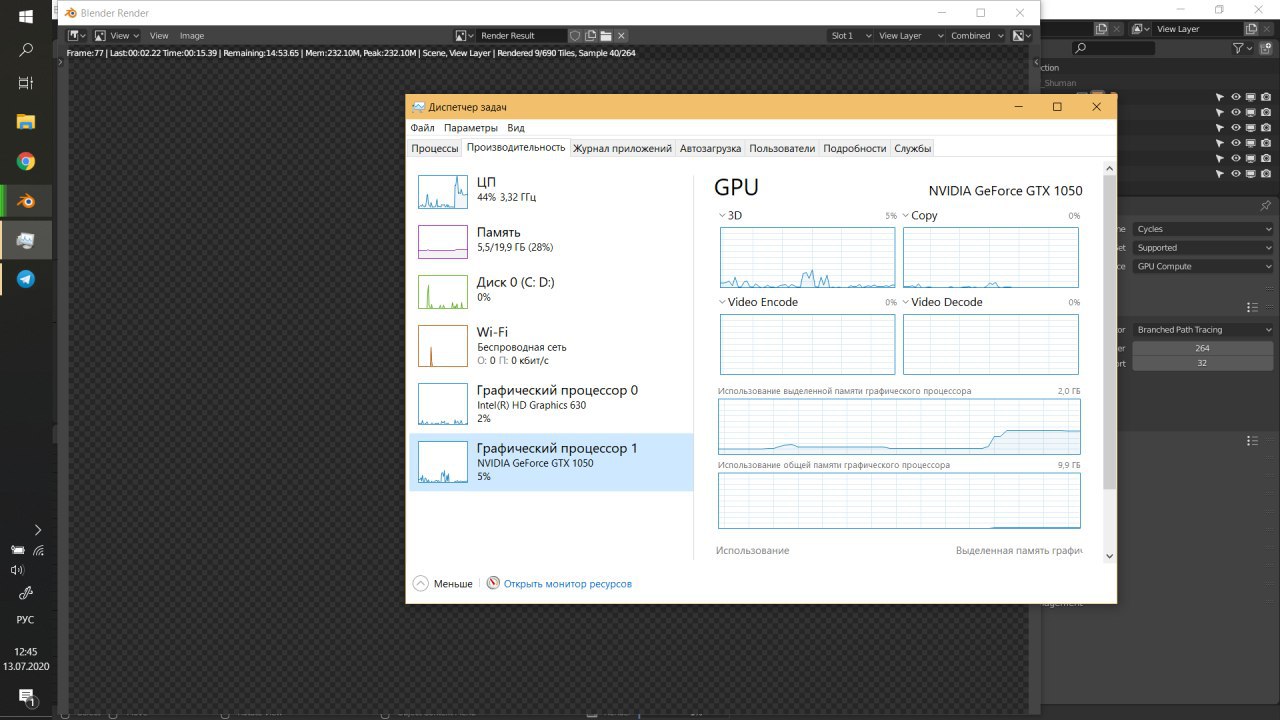Open the Image menu in Blender Render header
Screen dimensions: 1280x720
[x=192, y=36]
